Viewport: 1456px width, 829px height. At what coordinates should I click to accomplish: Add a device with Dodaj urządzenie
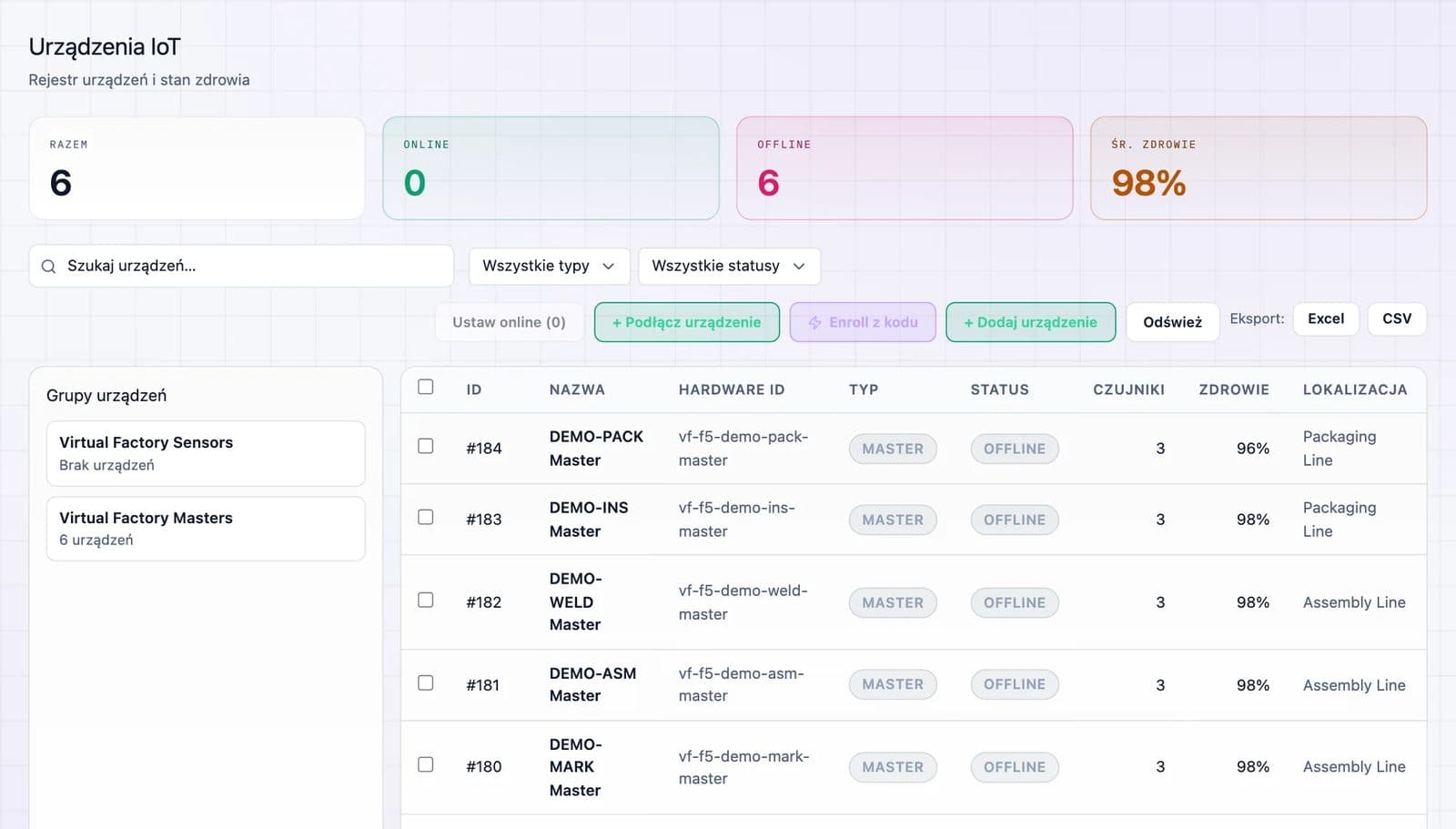coord(1031,322)
